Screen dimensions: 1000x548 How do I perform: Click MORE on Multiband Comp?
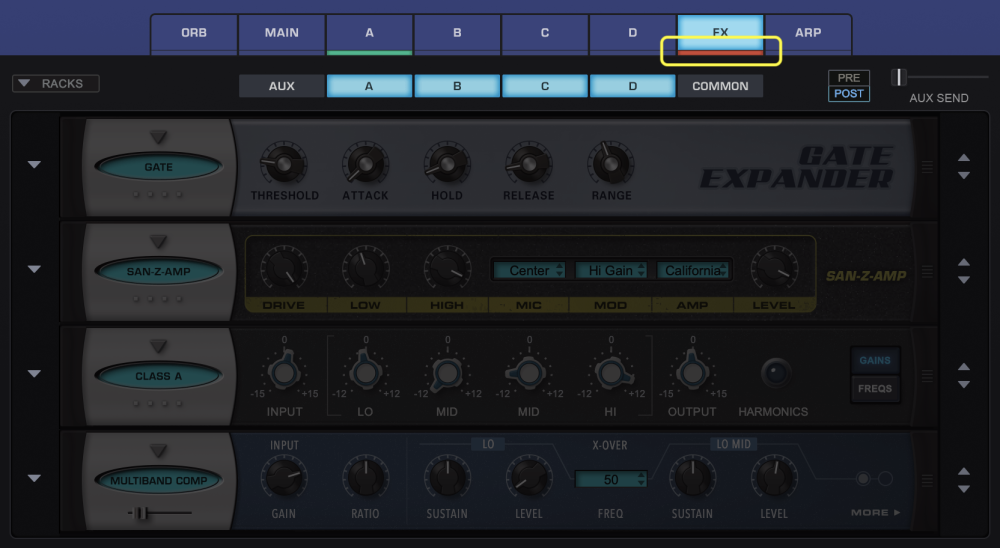point(875,512)
